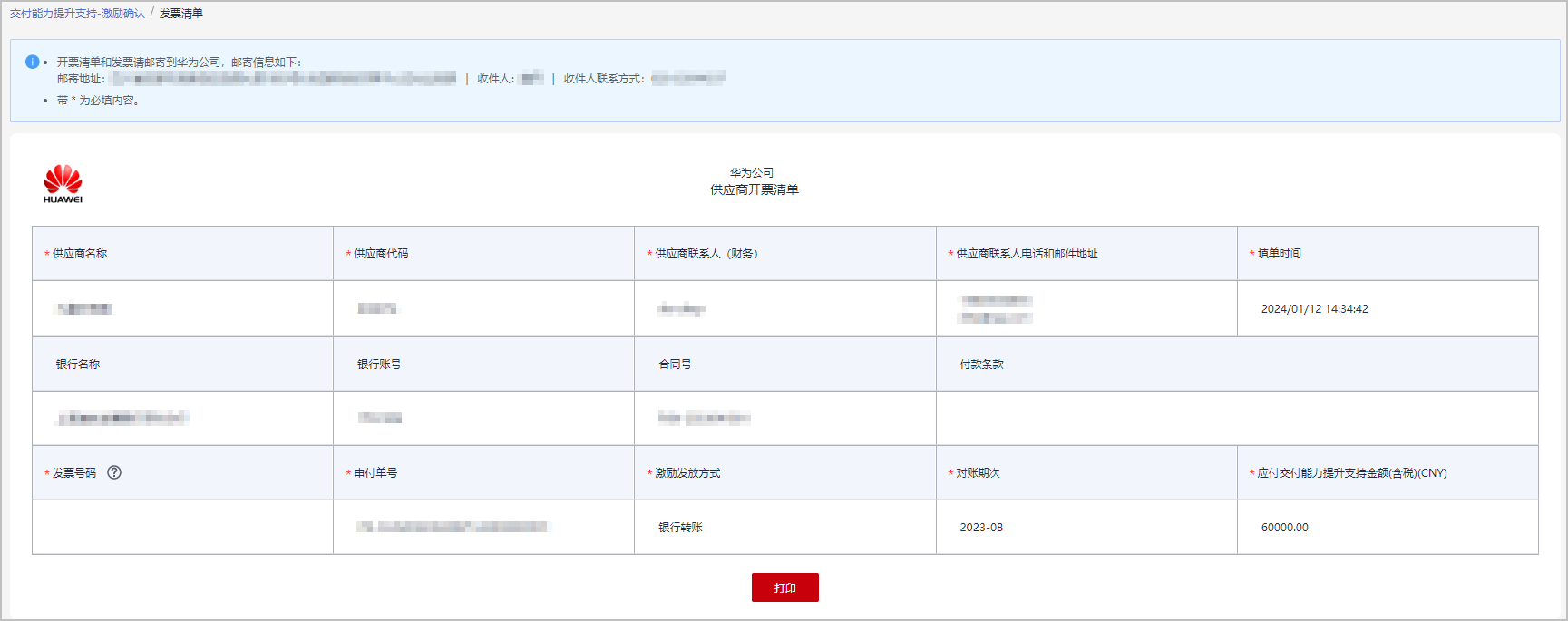The width and height of the screenshot is (1568, 621).
Task: Select the 银行名称 header cell
Action: click(x=182, y=364)
